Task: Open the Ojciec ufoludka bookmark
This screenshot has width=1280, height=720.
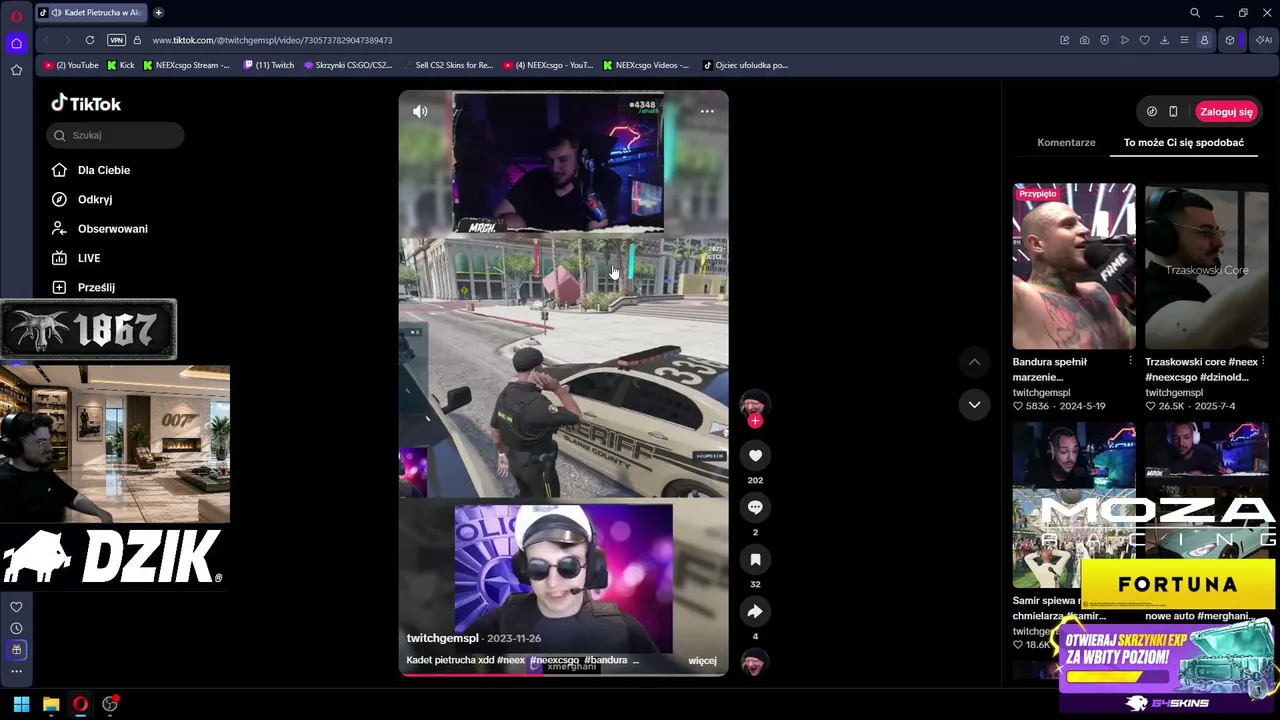Action: (x=745, y=65)
